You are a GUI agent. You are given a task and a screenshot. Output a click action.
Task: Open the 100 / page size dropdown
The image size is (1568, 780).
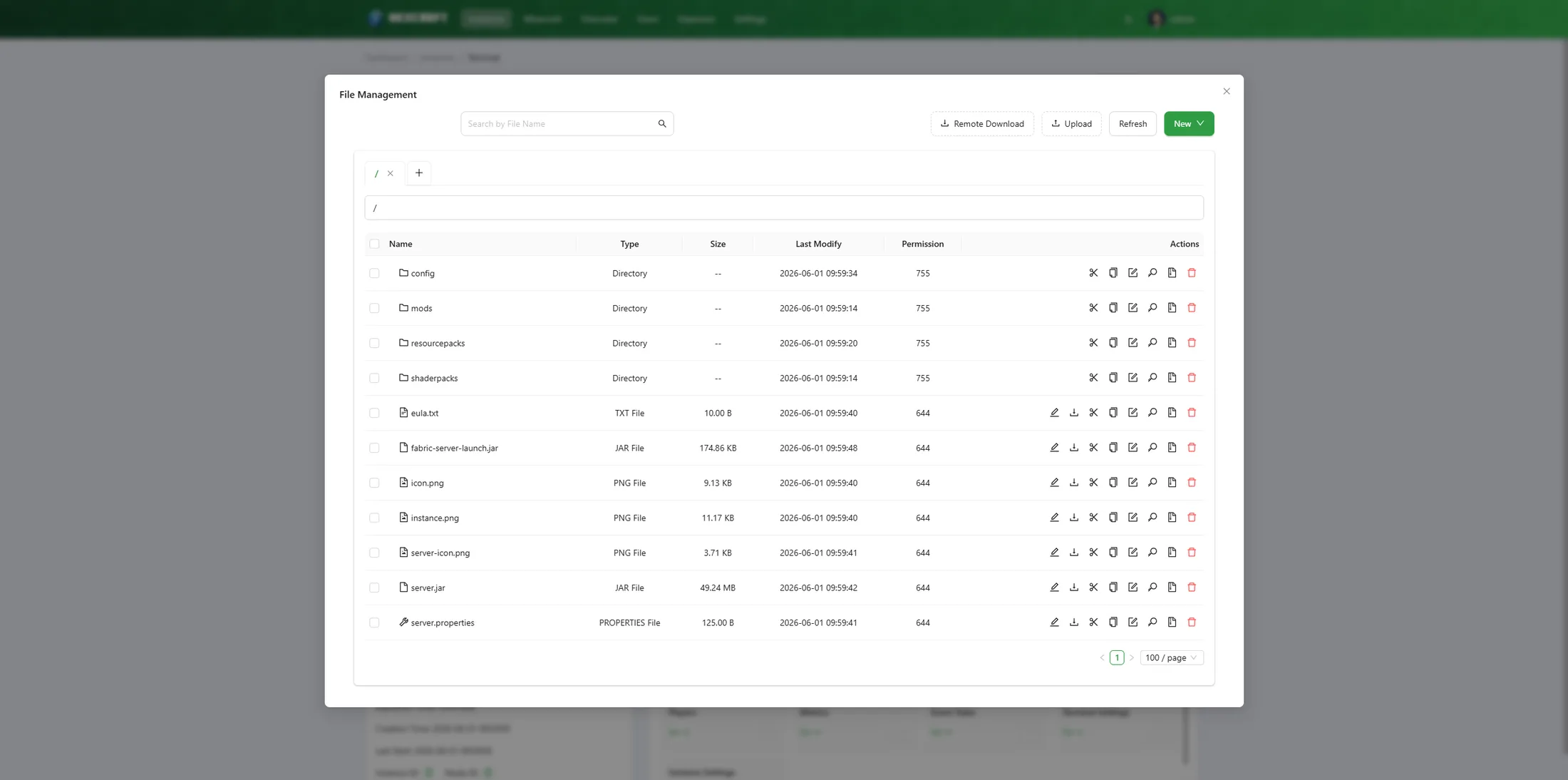(x=1172, y=657)
